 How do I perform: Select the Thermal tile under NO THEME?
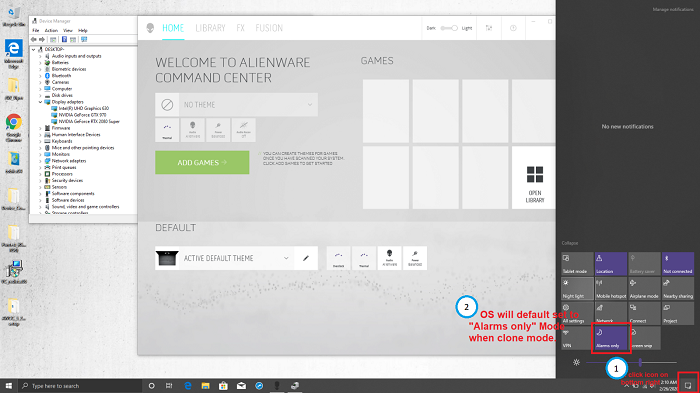[167, 130]
